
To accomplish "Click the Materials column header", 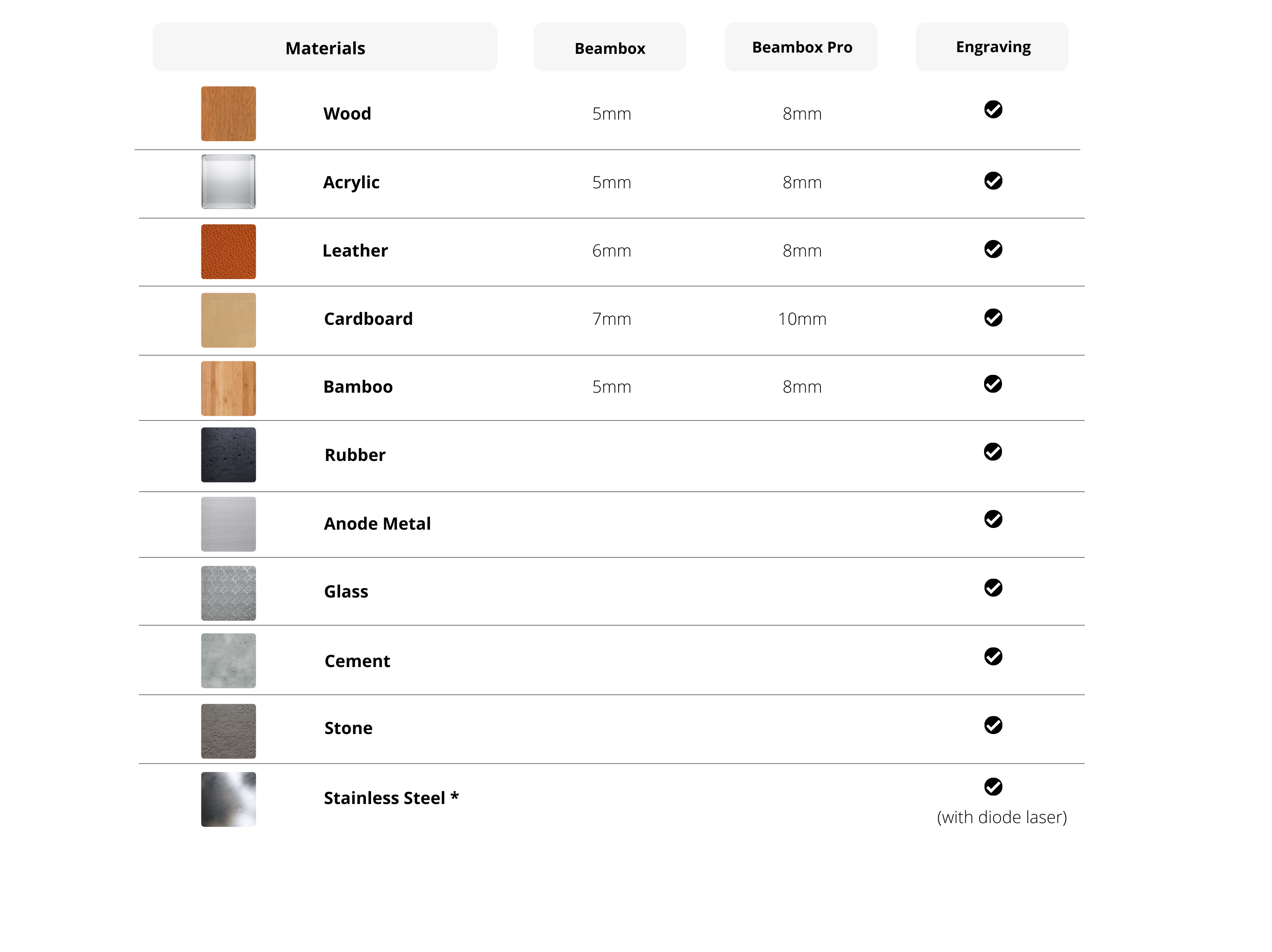I will [x=325, y=48].
